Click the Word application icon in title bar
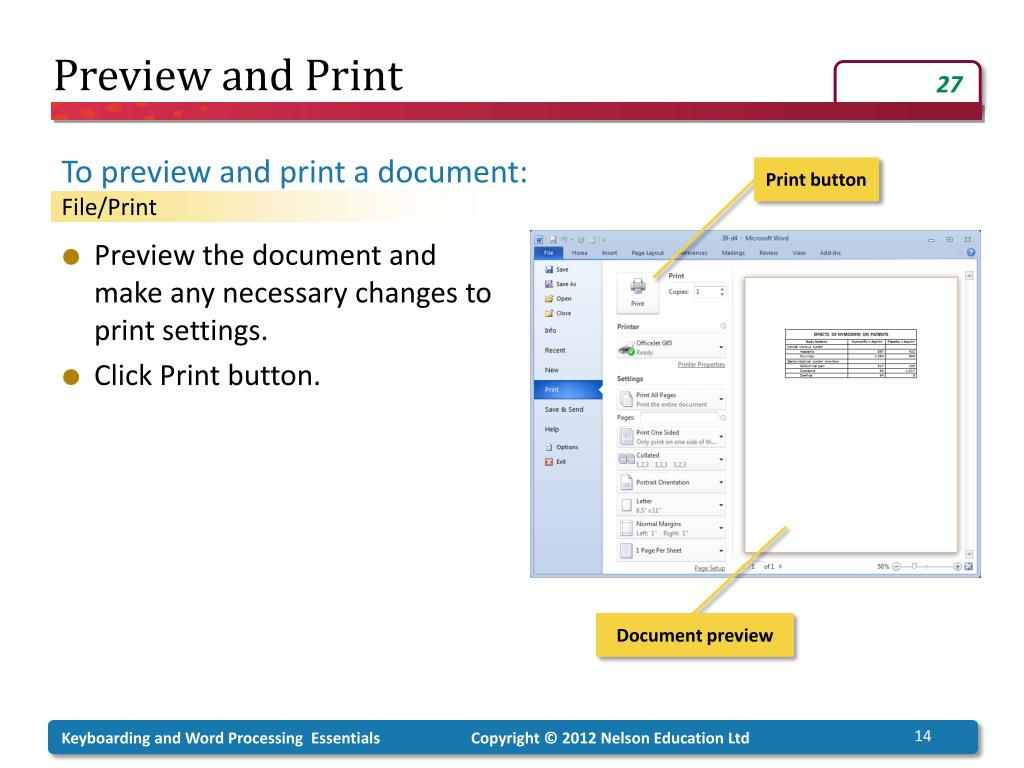The image size is (1024, 768). (x=539, y=240)
